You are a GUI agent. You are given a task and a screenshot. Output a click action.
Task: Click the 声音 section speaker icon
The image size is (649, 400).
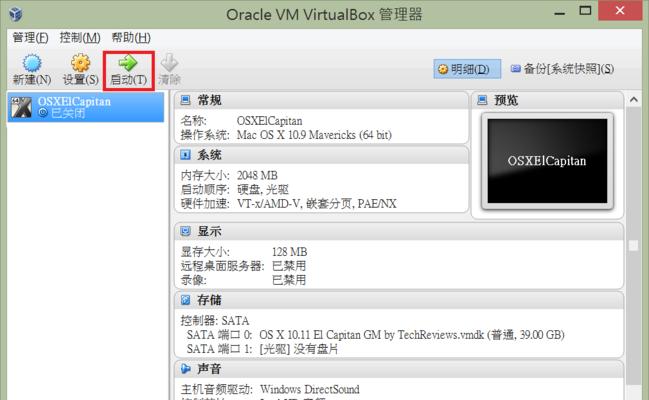coord(185,369)
